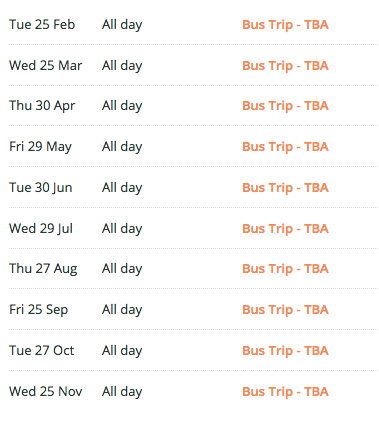Viewport: 379px width, 427px height.
Task: Open the Bus Trip link for 30 Jun
Action: pos(285,188)
